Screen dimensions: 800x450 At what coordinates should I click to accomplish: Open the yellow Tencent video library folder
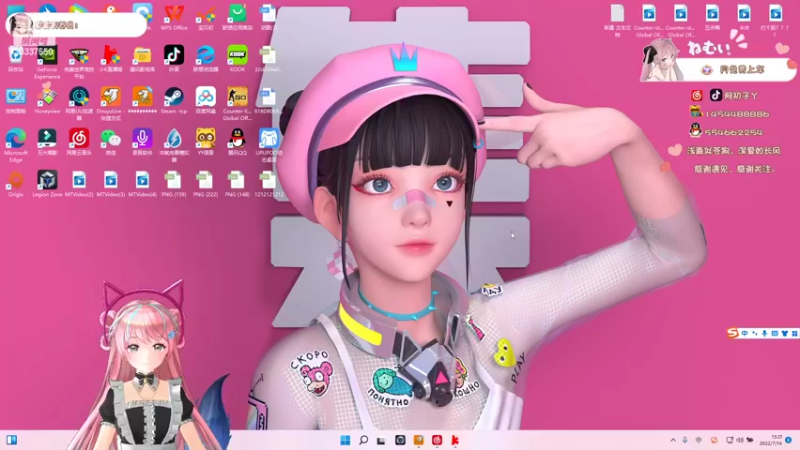pos(142,58)
